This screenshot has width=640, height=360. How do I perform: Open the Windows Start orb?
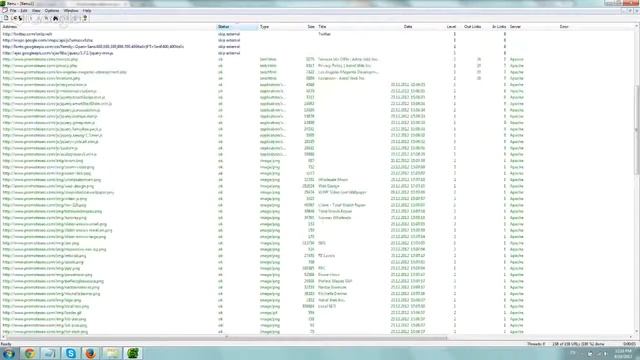pos(9,353)
